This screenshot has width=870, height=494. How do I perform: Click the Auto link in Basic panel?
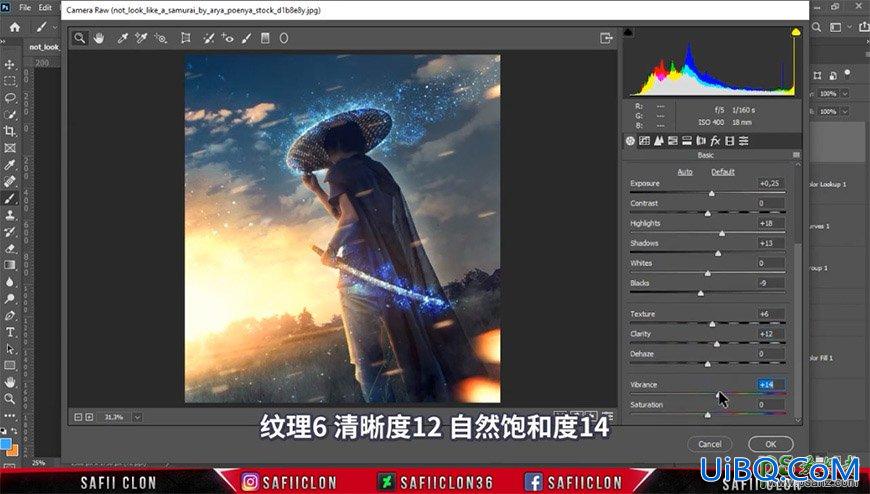[x=685, y=172]
